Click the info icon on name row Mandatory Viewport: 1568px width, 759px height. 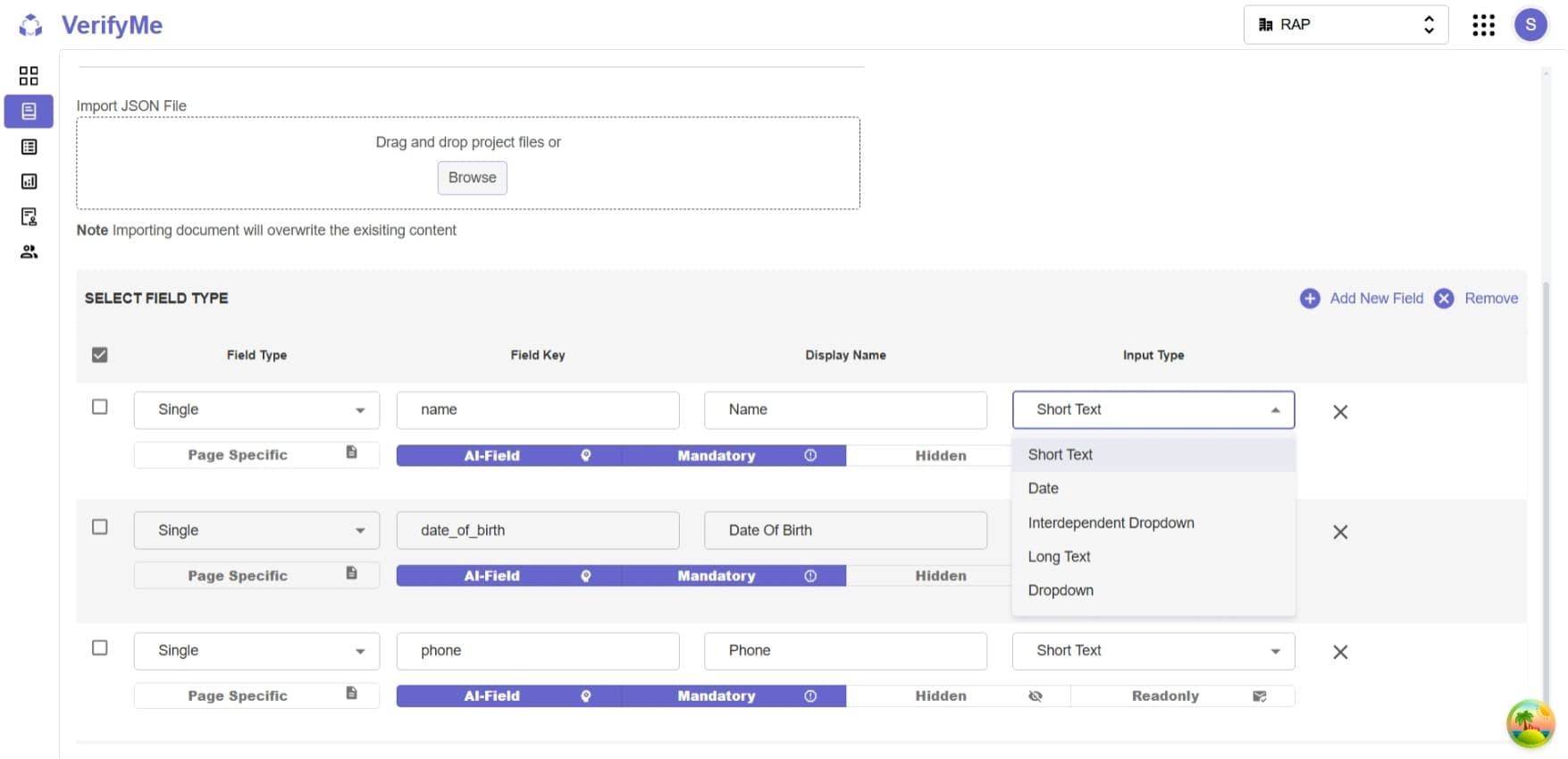point(810,455)
